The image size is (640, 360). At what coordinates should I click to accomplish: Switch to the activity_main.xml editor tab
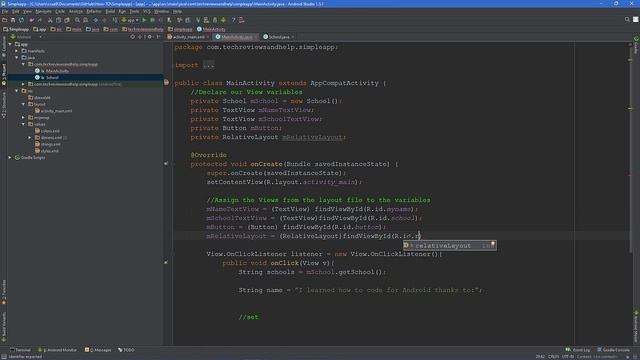point(188,37)
